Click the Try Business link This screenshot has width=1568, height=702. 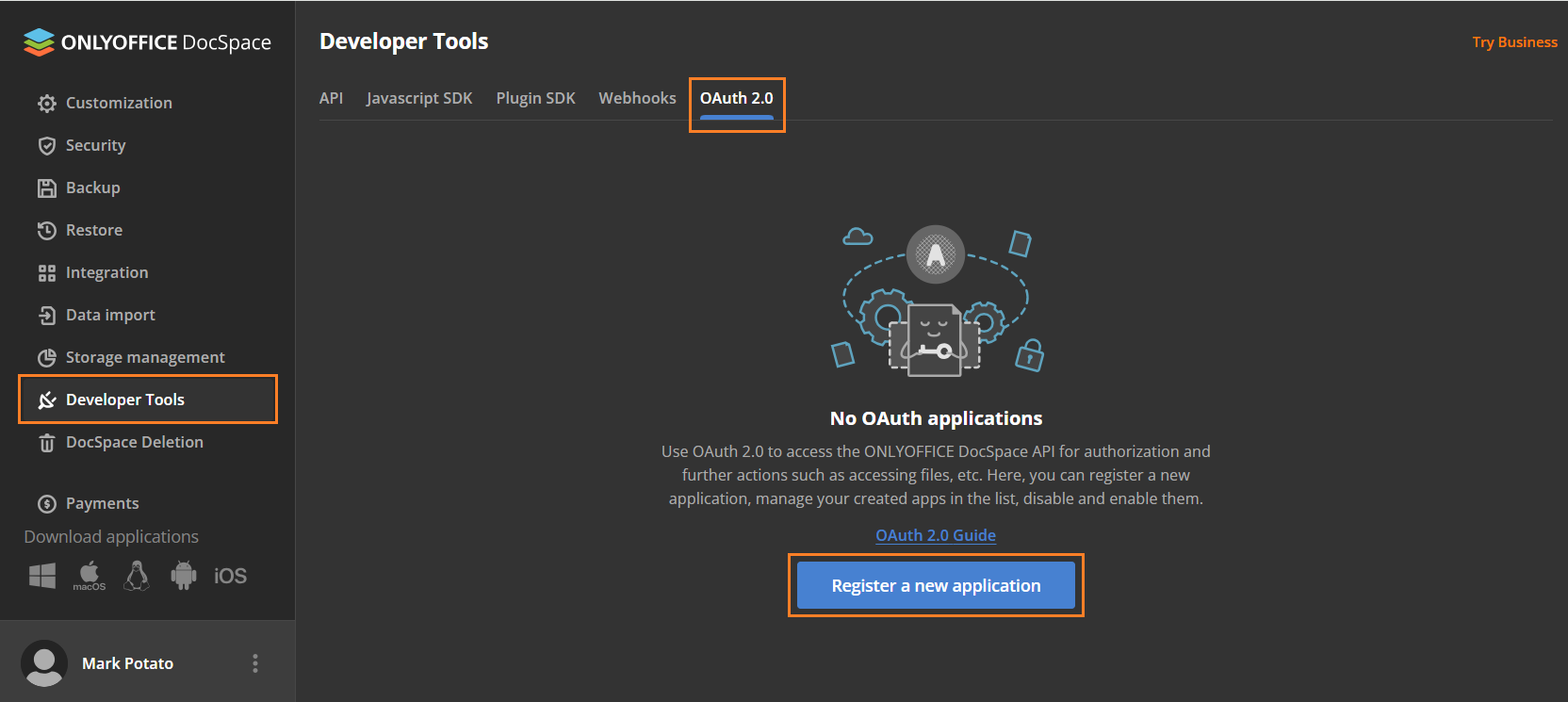[1514, 42]
